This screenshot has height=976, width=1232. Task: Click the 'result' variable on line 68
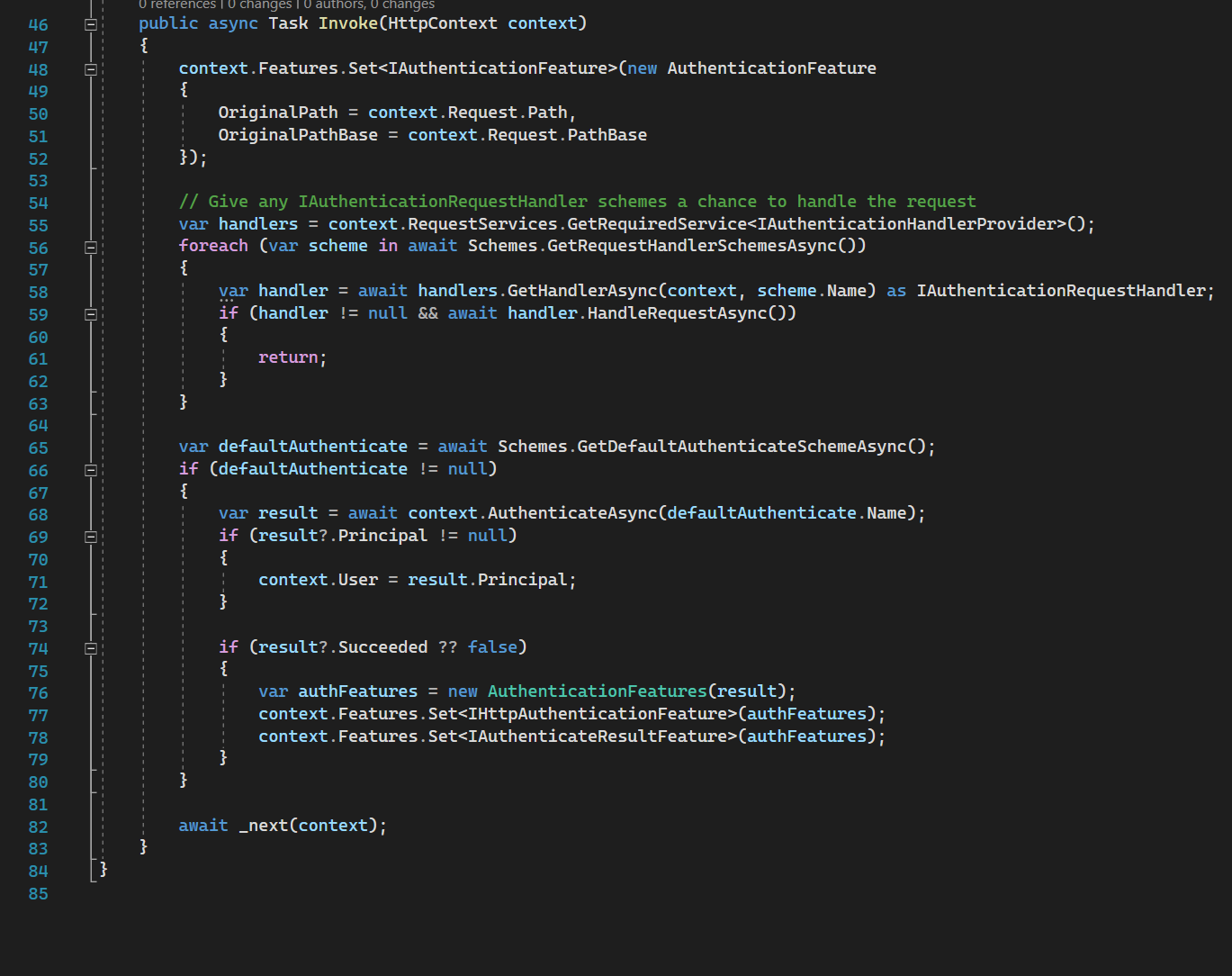(288, 513)
